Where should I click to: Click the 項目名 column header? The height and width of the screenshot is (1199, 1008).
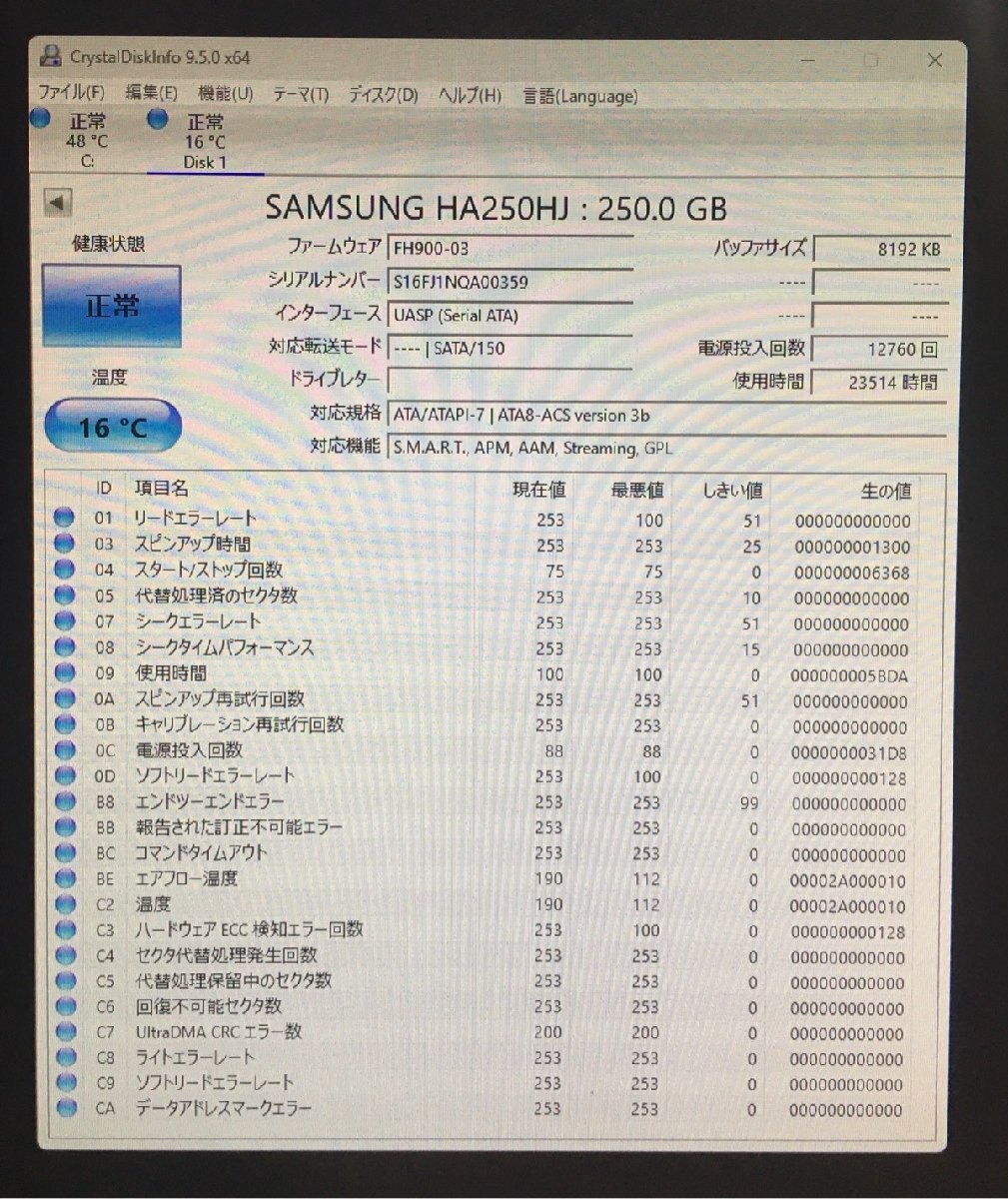pyautogui.click(x=162, y=488)
